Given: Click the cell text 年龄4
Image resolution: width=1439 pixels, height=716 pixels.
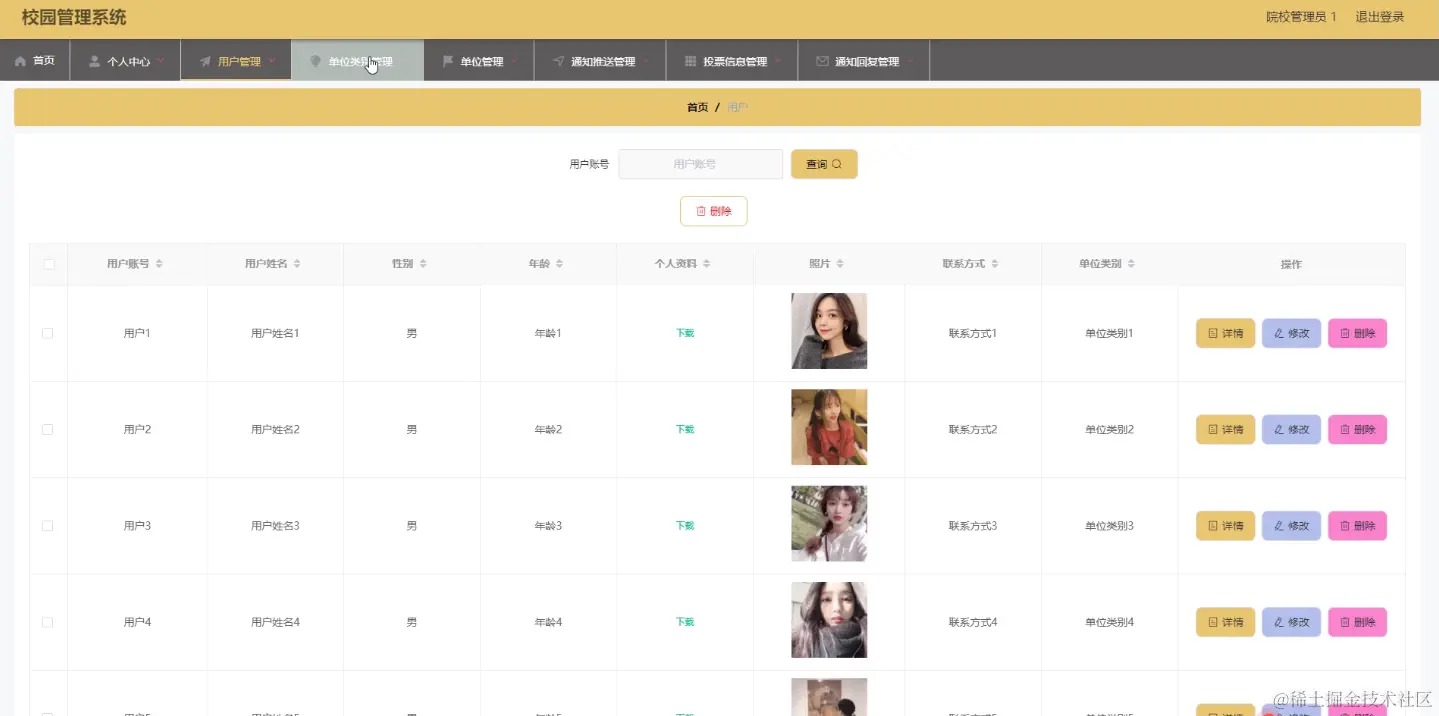Looking at the screenshot, I should tap(548, 622).
